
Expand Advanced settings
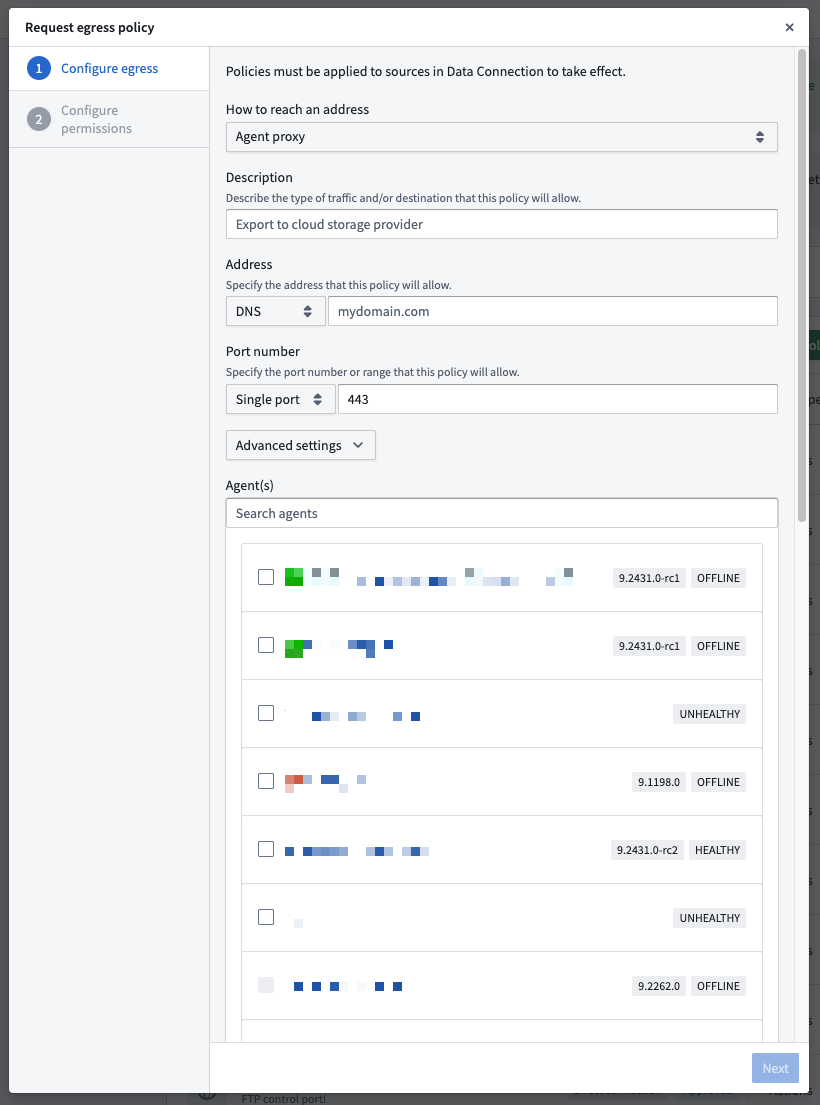click(300, 444)
